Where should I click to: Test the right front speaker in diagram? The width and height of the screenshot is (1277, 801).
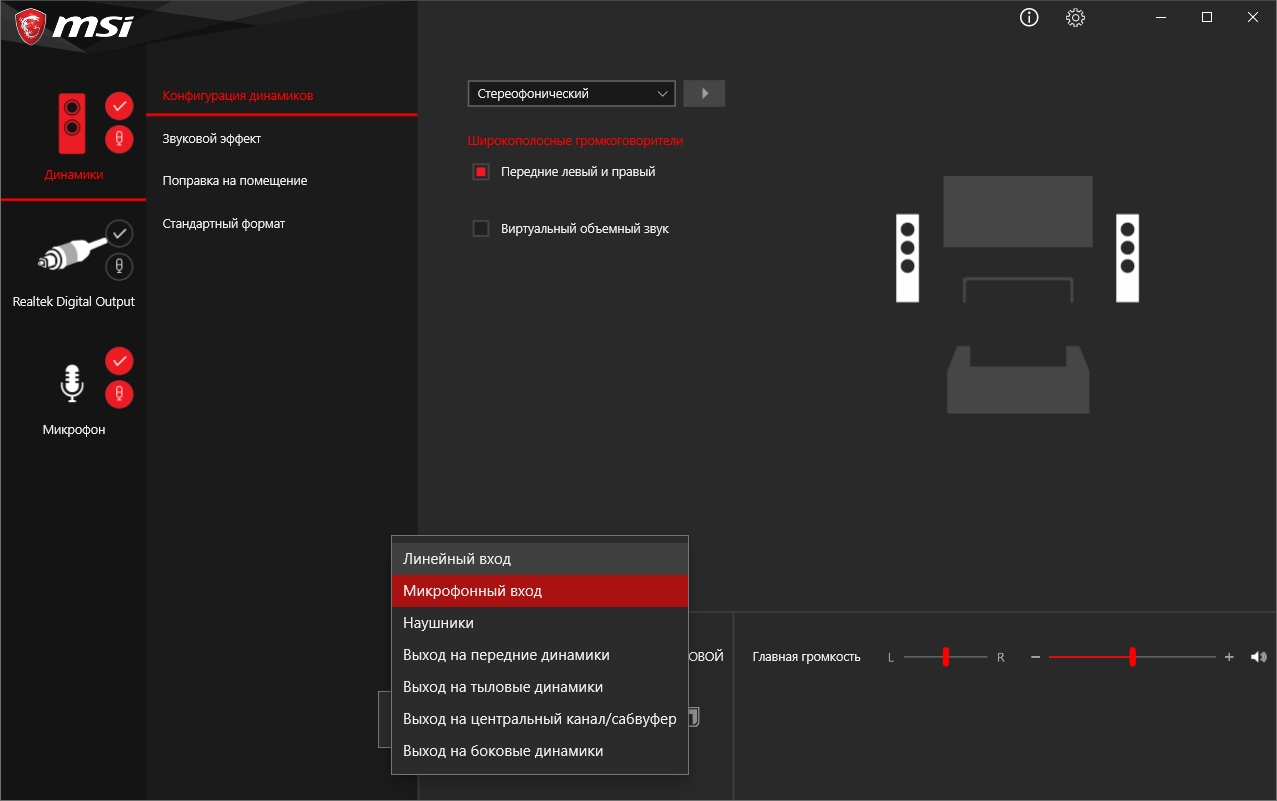[x=1127, y=258]
